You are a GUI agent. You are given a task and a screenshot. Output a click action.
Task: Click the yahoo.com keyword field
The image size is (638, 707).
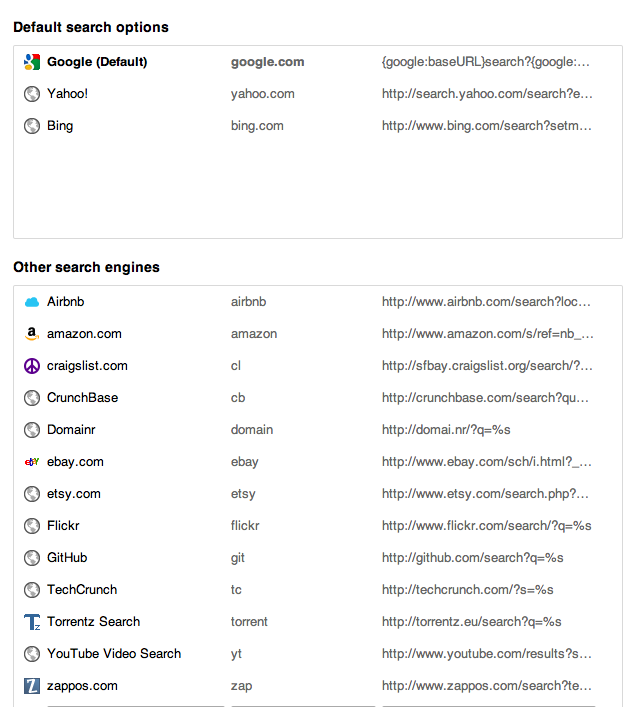(x=262, y=94)
